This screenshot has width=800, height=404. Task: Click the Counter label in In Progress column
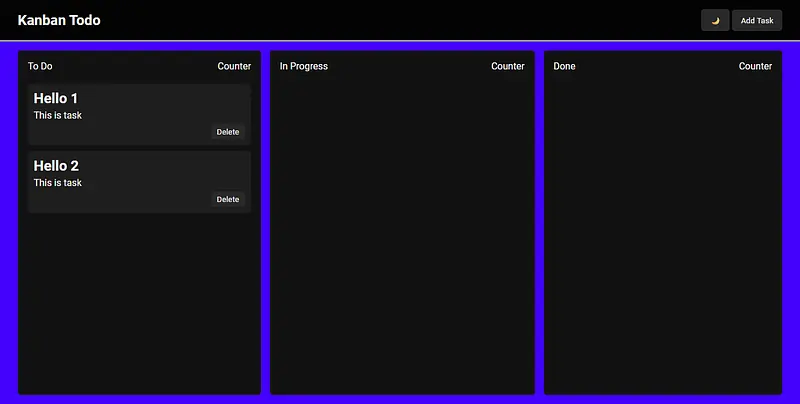[x=508, y=66]
